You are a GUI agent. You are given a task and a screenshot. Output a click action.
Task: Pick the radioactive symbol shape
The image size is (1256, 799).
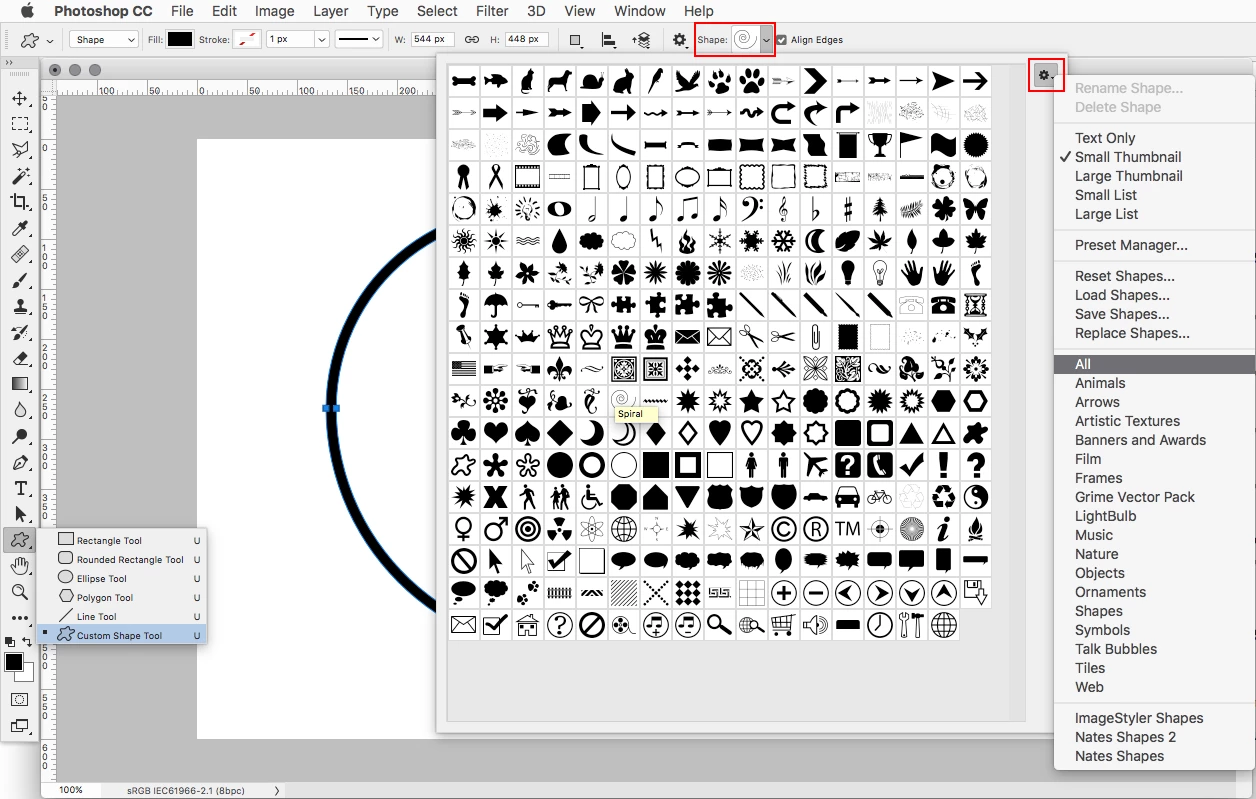coord(559,529)
